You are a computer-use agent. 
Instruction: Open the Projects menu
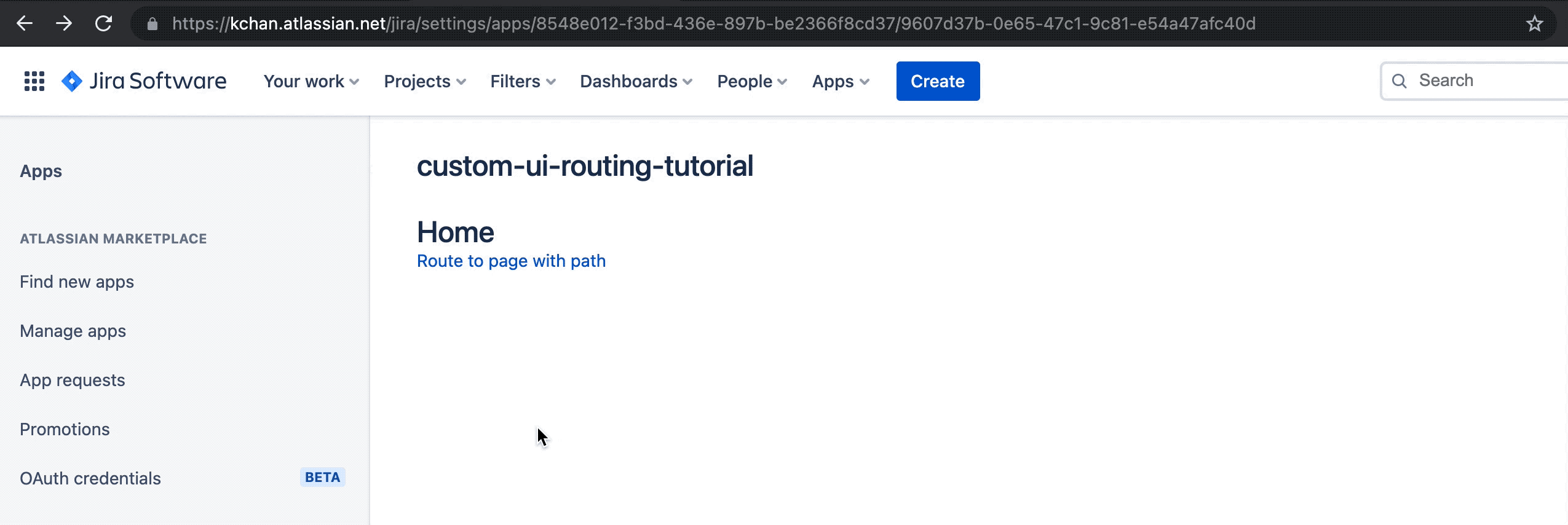tap(424, 81)
